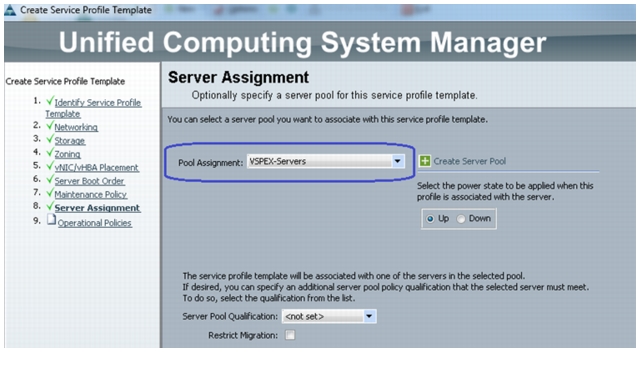The width and height of the screenshot is (640, 369).
Task: Click the VSPEX-Servers combo box field
Action: (x=326, y=161)
